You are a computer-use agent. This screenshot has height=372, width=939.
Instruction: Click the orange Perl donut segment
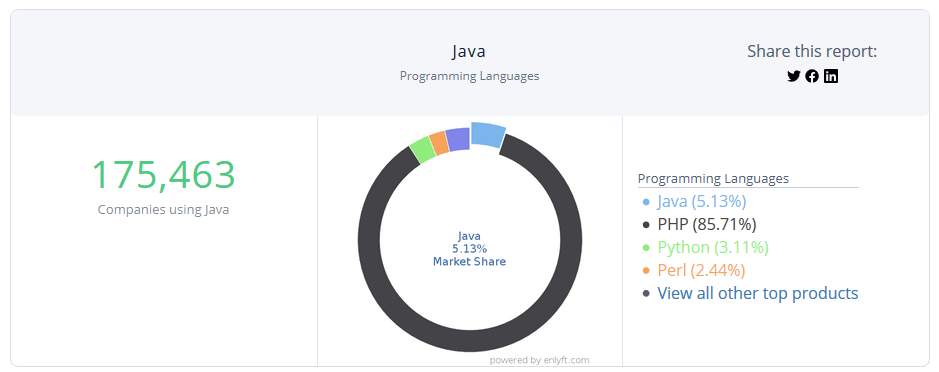[x=440, y=143]
